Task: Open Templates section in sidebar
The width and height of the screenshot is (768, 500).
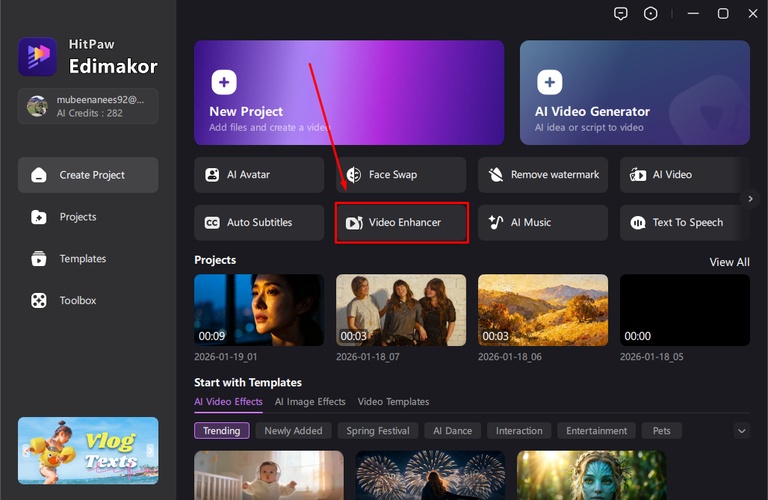Action: [x=88, y=259]
